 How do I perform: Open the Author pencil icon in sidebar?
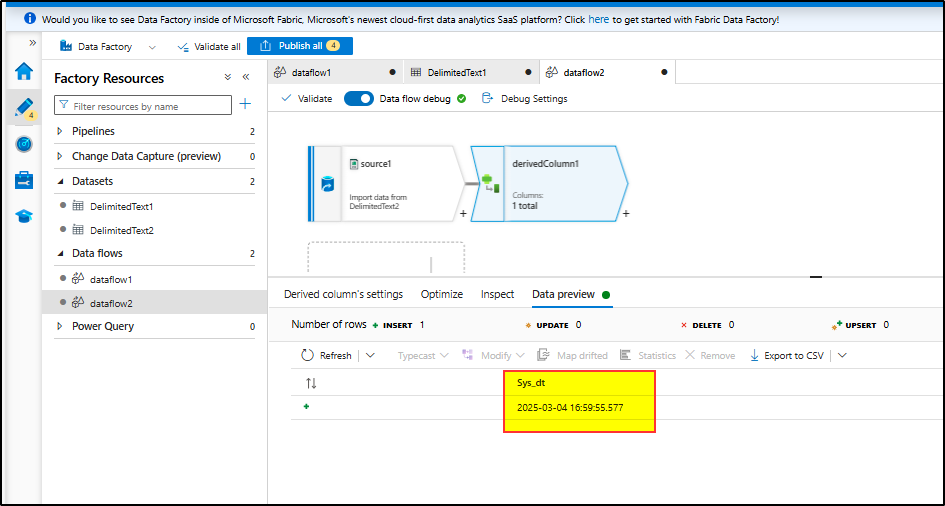point(24,107)
